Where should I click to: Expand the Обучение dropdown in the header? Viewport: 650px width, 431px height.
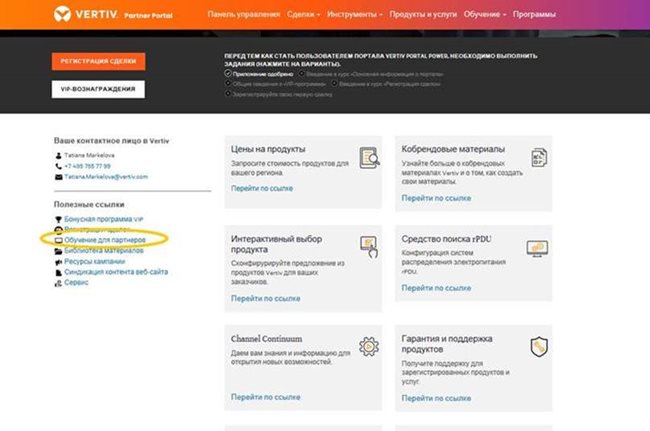tap(485, 15)
